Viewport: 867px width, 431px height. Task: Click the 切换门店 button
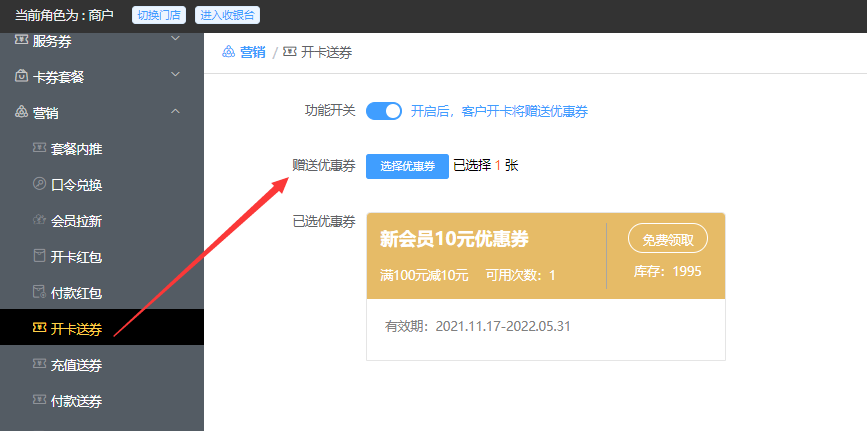(x=159, y=15)
